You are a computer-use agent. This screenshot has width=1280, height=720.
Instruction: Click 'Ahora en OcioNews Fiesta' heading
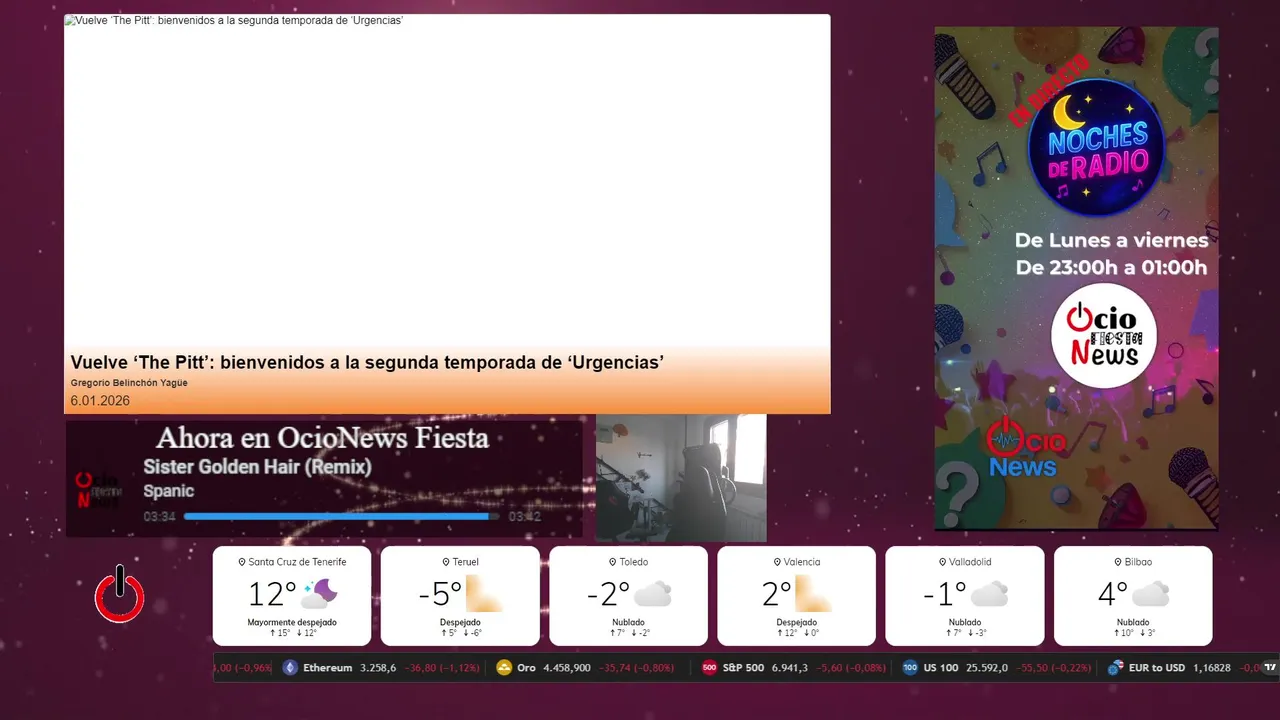[x=322, y=438]
